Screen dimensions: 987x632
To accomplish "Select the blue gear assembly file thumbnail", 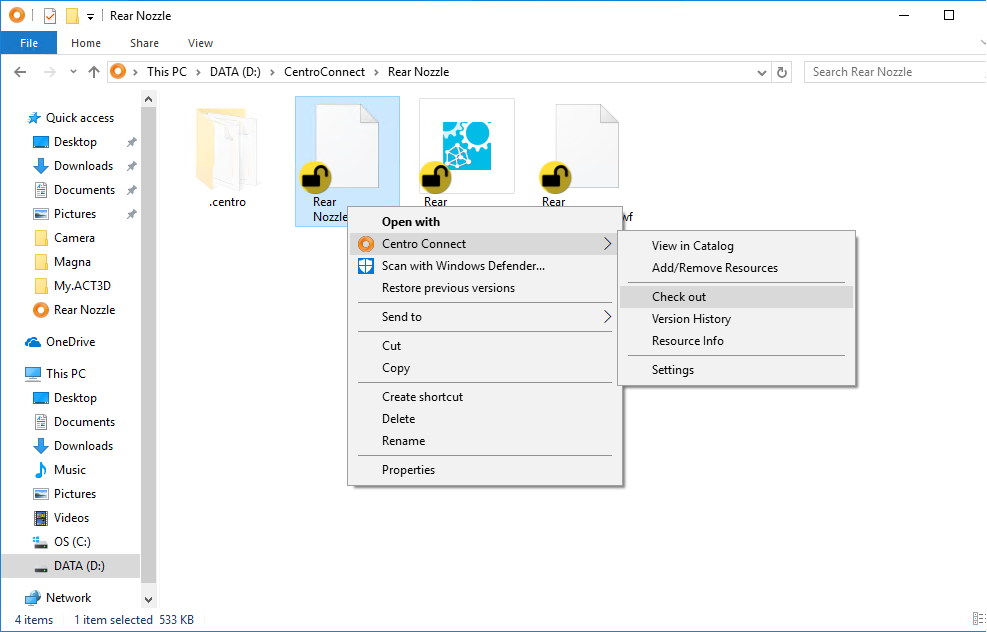I will click(x=466, y=146).
